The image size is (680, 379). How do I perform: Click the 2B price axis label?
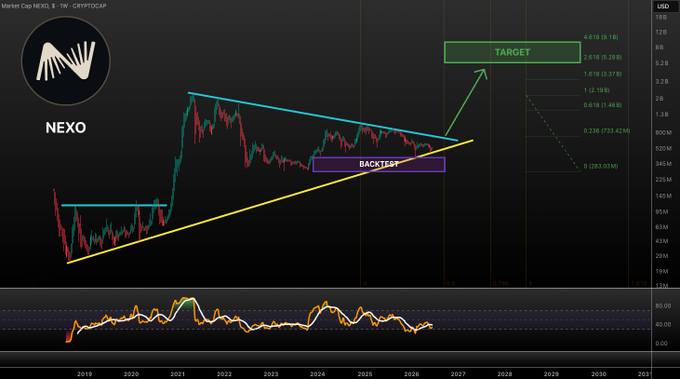660,99
